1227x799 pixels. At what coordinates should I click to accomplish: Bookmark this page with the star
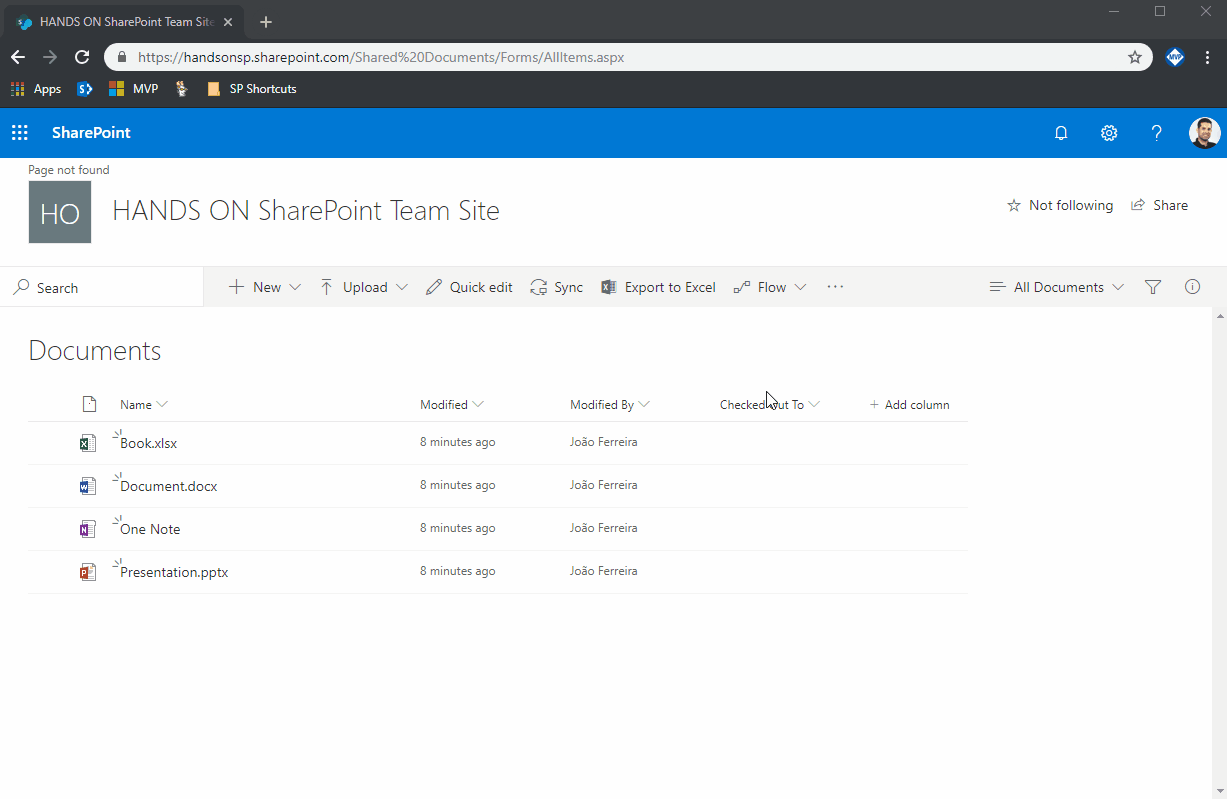click(1135, 57)
